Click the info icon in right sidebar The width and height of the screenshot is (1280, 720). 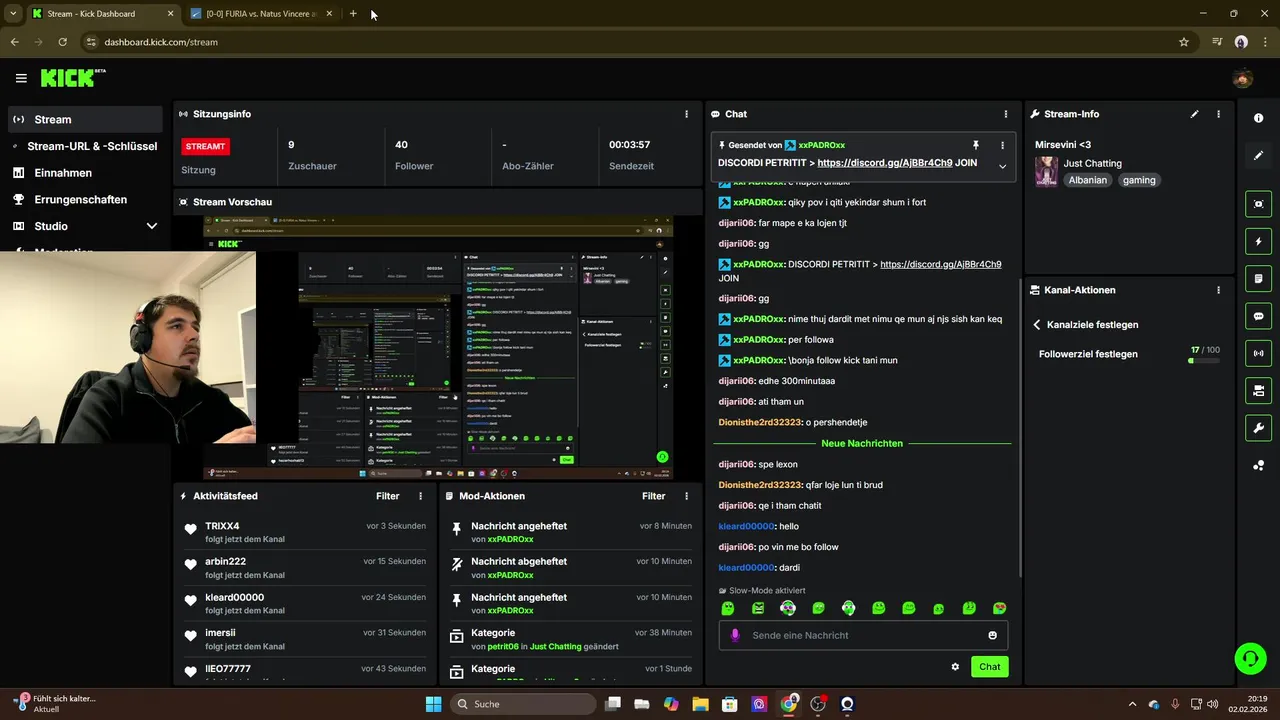1259,118
